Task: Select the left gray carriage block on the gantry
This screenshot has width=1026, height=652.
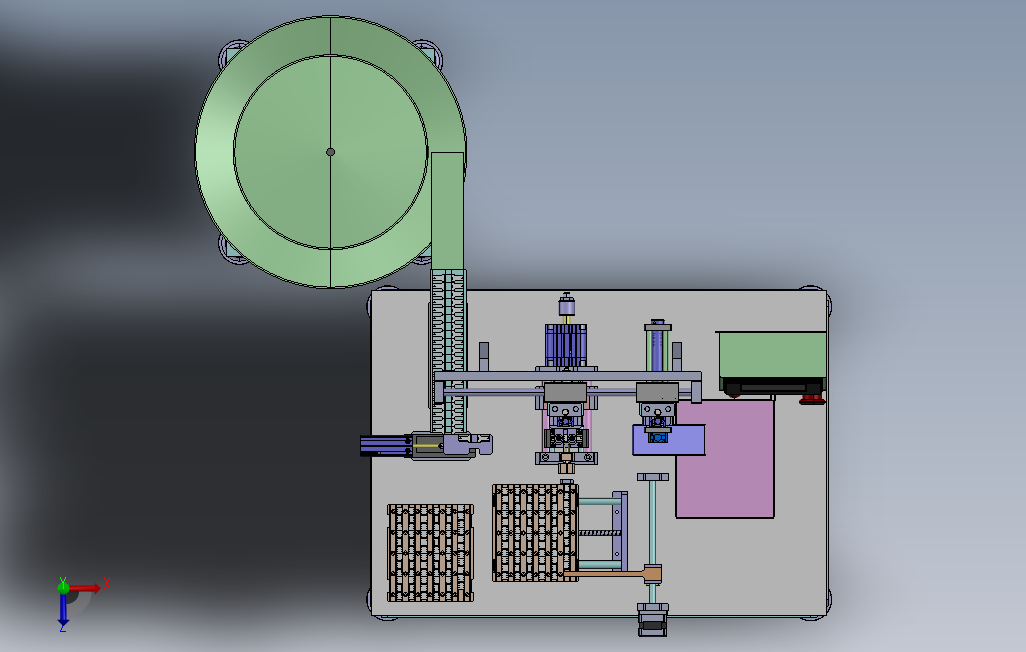Action: tap(565, 393)
